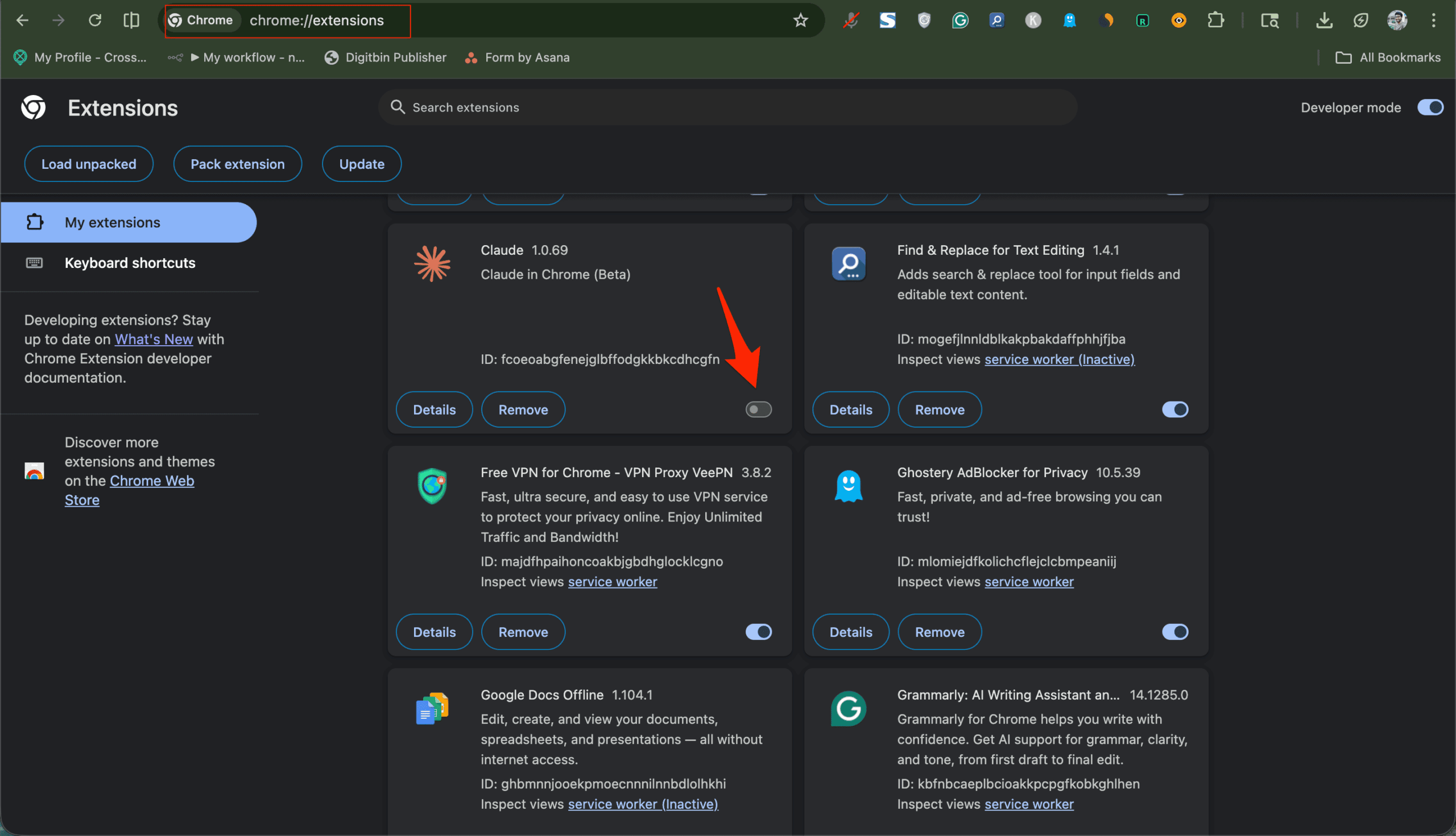Screen dimensions: 1456x836
Task: Click the Semrush toolbar icon
Action: tap(888, 20)
